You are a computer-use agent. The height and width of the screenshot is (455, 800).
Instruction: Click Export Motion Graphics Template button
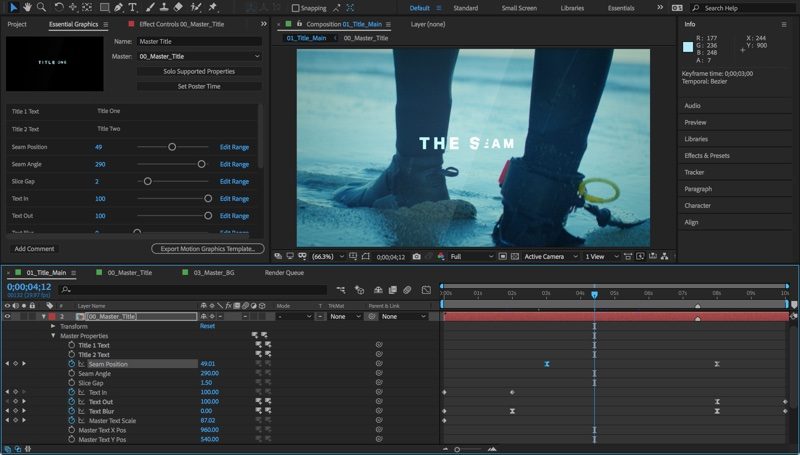coord(208,248)
